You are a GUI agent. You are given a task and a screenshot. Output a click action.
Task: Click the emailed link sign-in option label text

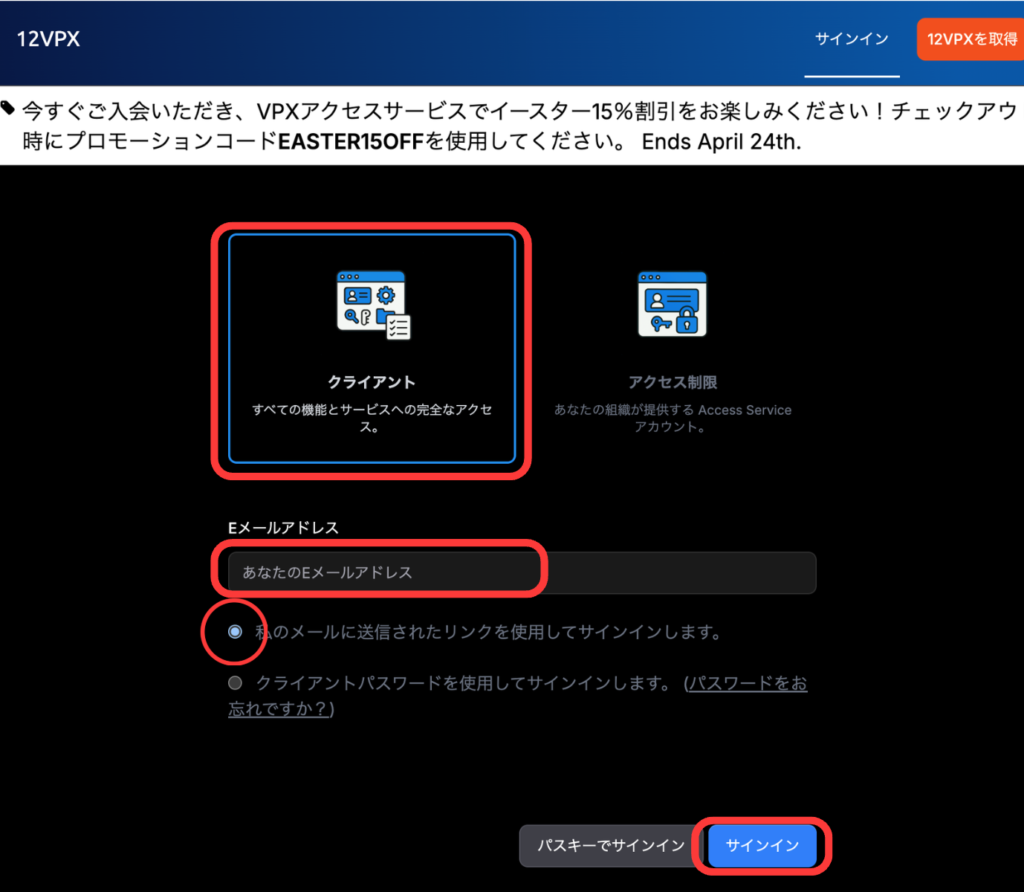[486, 632]
